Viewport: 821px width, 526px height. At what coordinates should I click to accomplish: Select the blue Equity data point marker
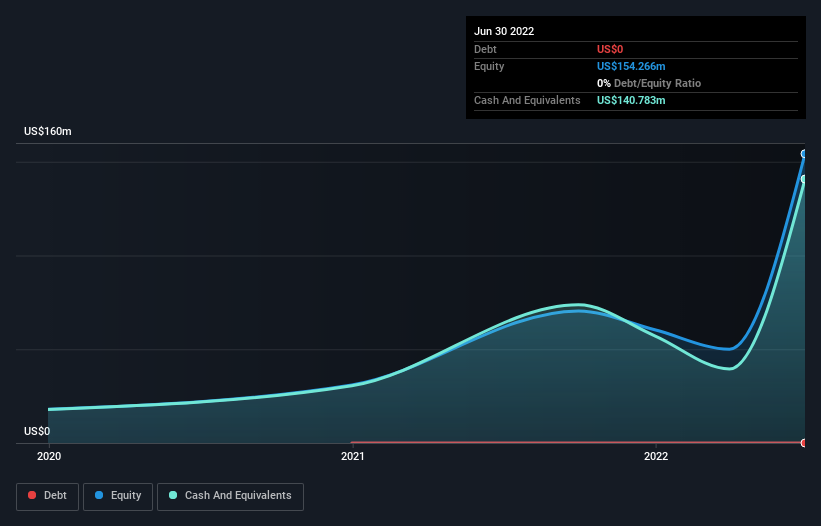coord(804,154)
